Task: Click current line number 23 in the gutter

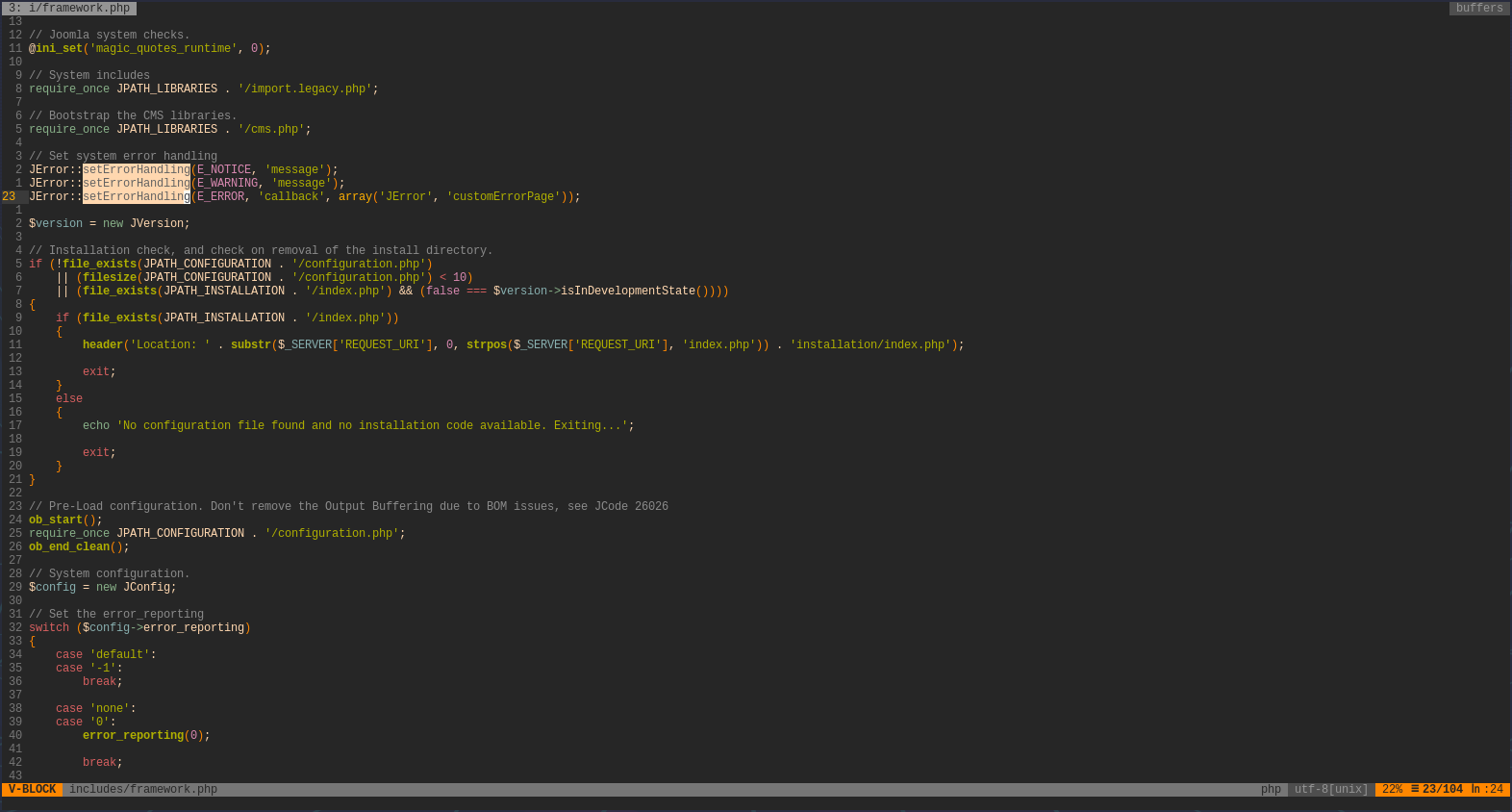Action: (x=10, y=196)
